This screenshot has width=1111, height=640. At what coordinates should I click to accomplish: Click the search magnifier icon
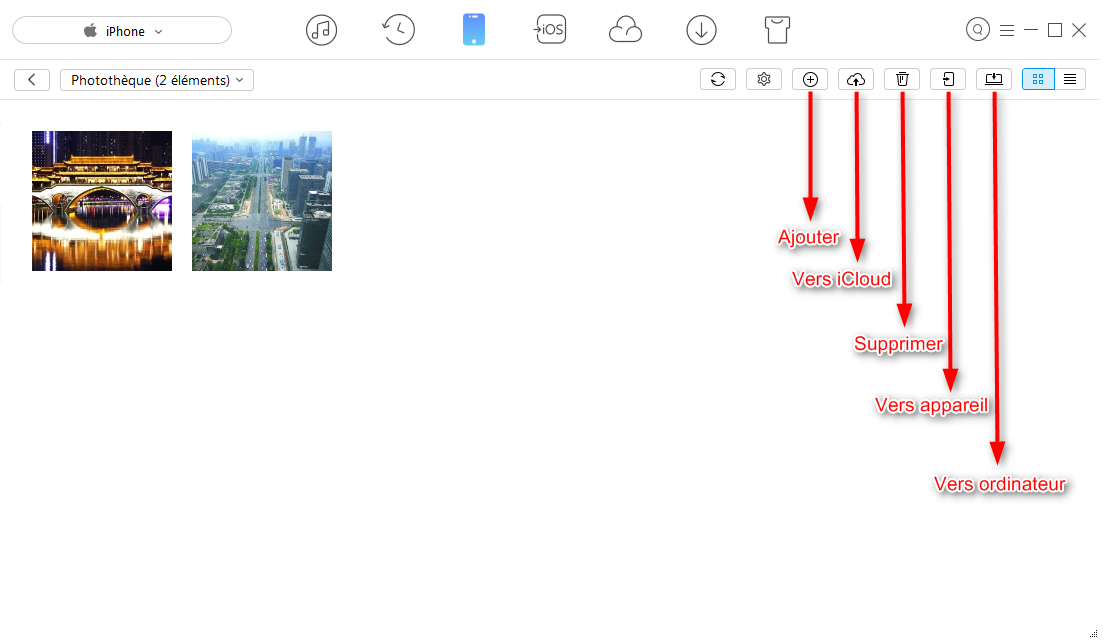click(977, 30)
